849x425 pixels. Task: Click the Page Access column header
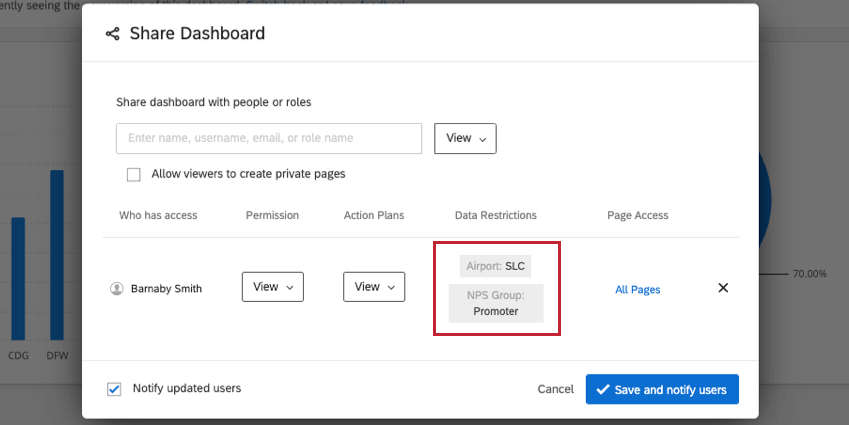[x=637, y=215]
